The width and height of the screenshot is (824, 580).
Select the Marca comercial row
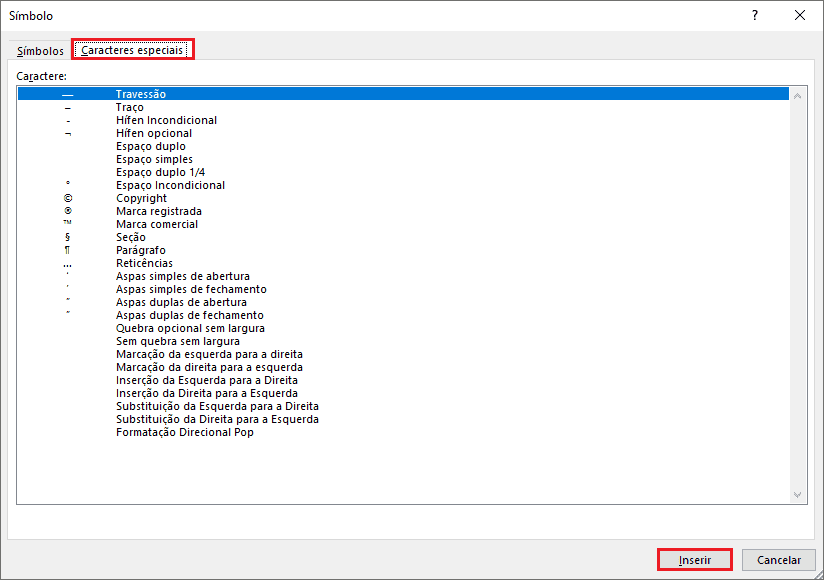[403, 224]
